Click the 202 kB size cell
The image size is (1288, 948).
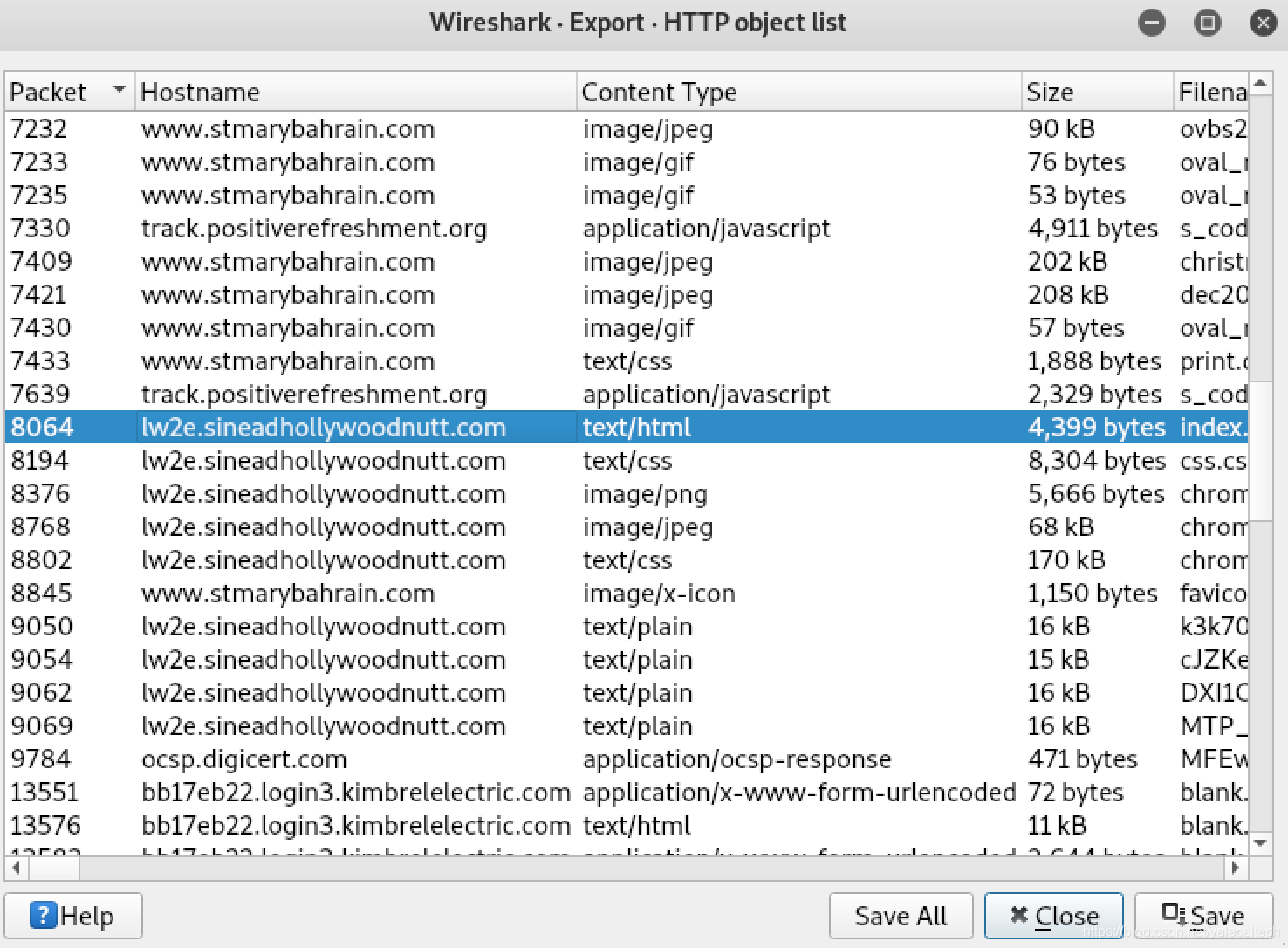click(x=1067, y=261)
